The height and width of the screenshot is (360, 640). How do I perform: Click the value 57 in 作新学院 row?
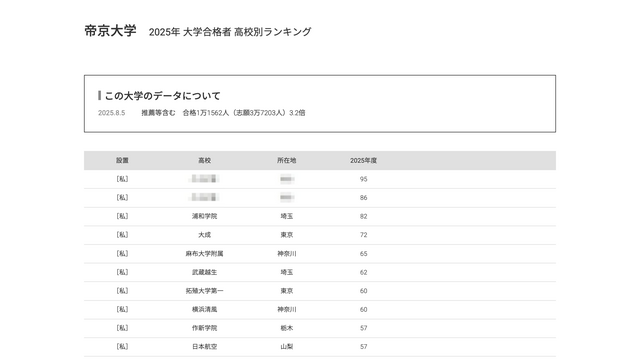coord(363,328)
